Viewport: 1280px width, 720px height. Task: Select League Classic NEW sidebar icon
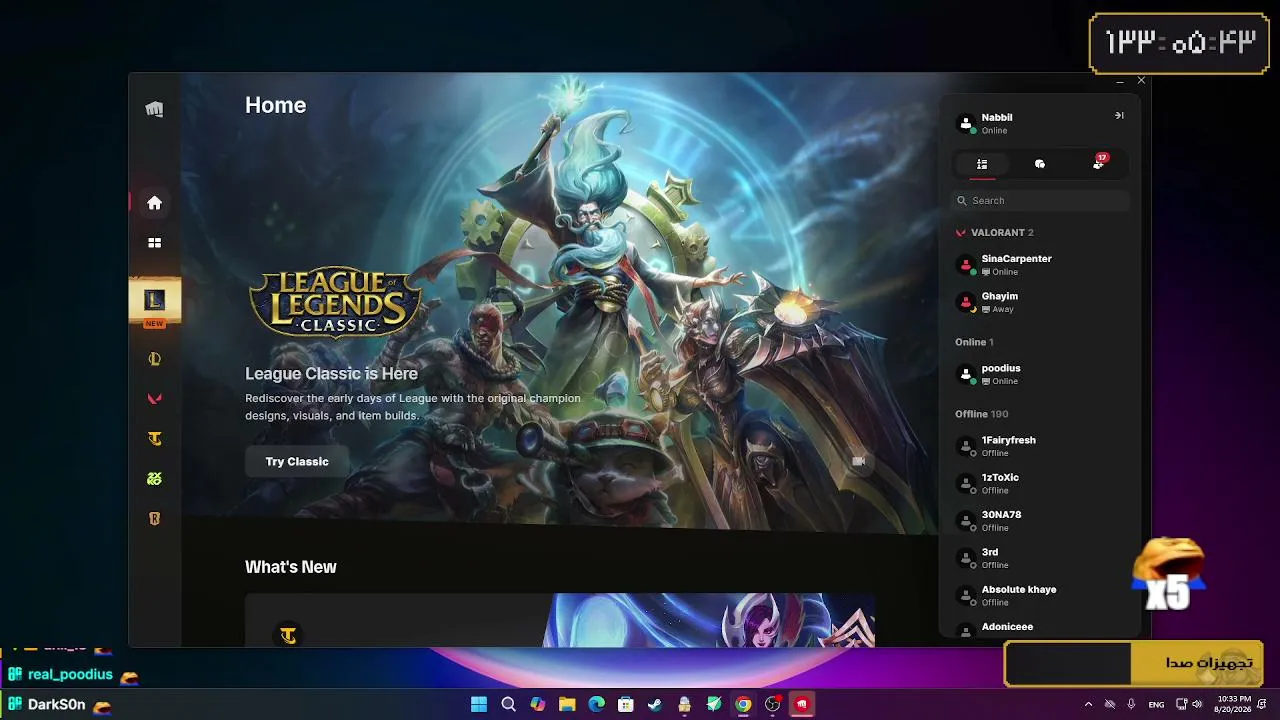pos(154,303)
